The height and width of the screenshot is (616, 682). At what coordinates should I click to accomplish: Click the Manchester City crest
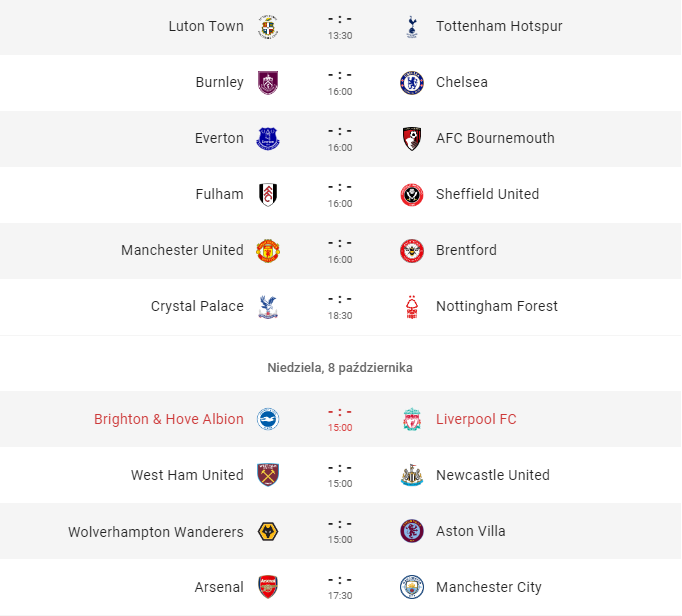click(411, 587)
